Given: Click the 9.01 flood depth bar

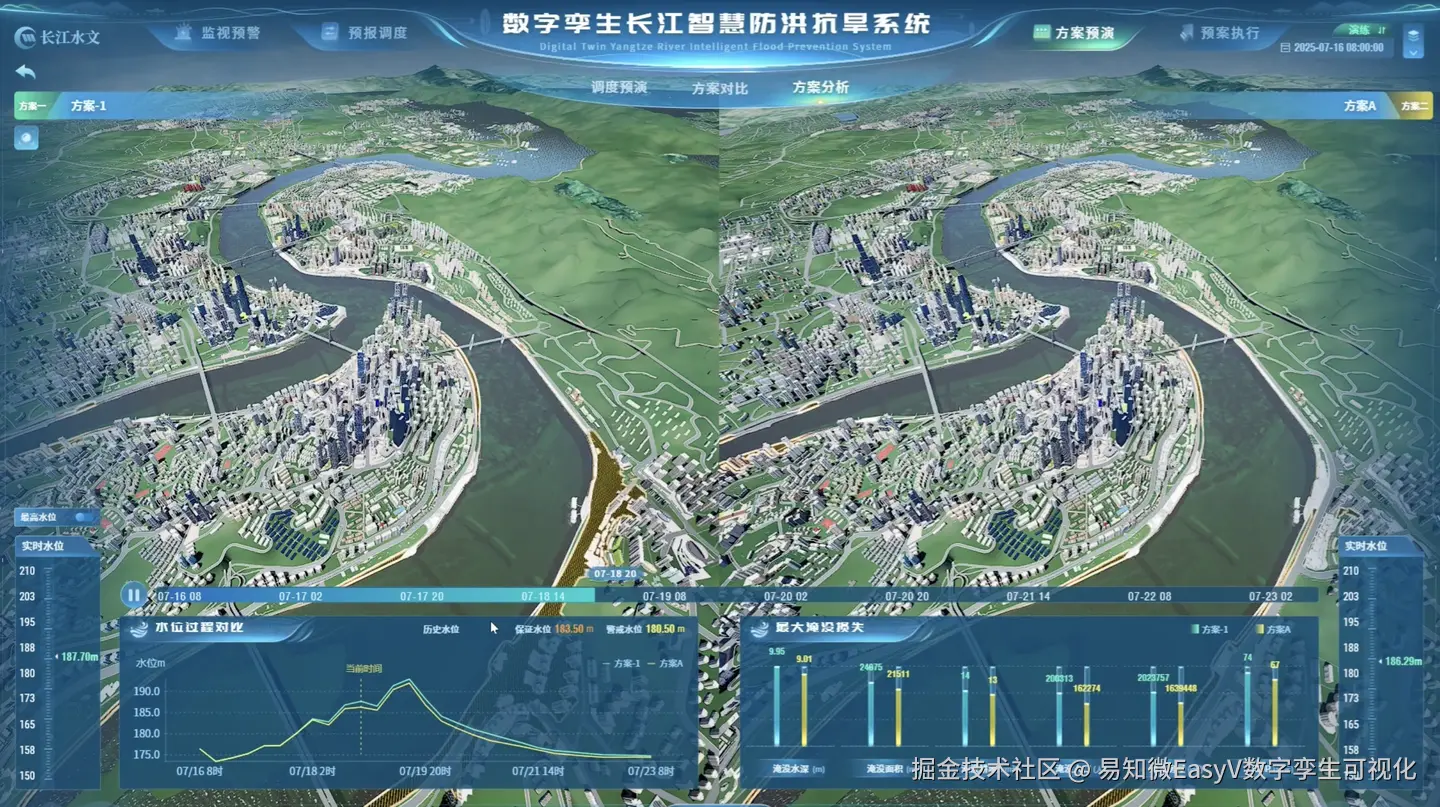Looking at the screenshot, I should [x=804, y=709].
